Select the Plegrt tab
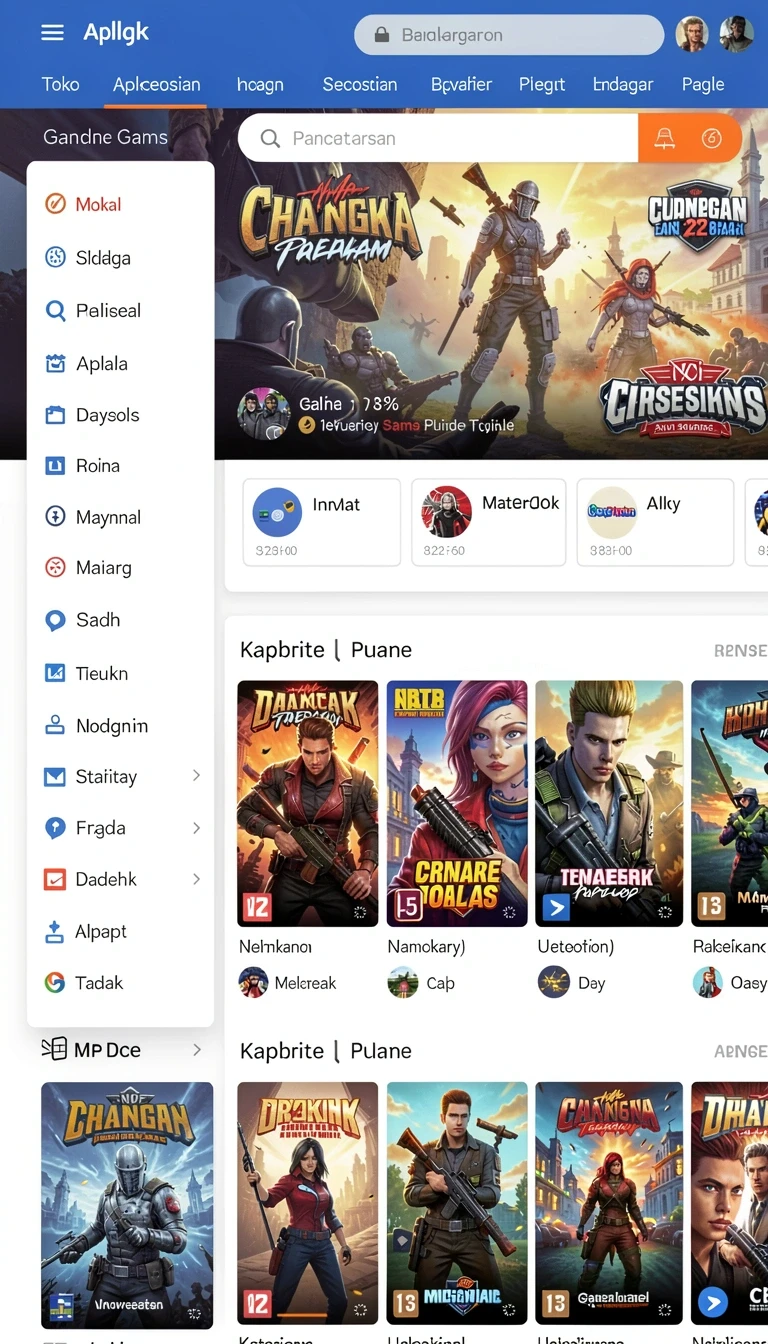768x1344 pixels. [542, 85]
